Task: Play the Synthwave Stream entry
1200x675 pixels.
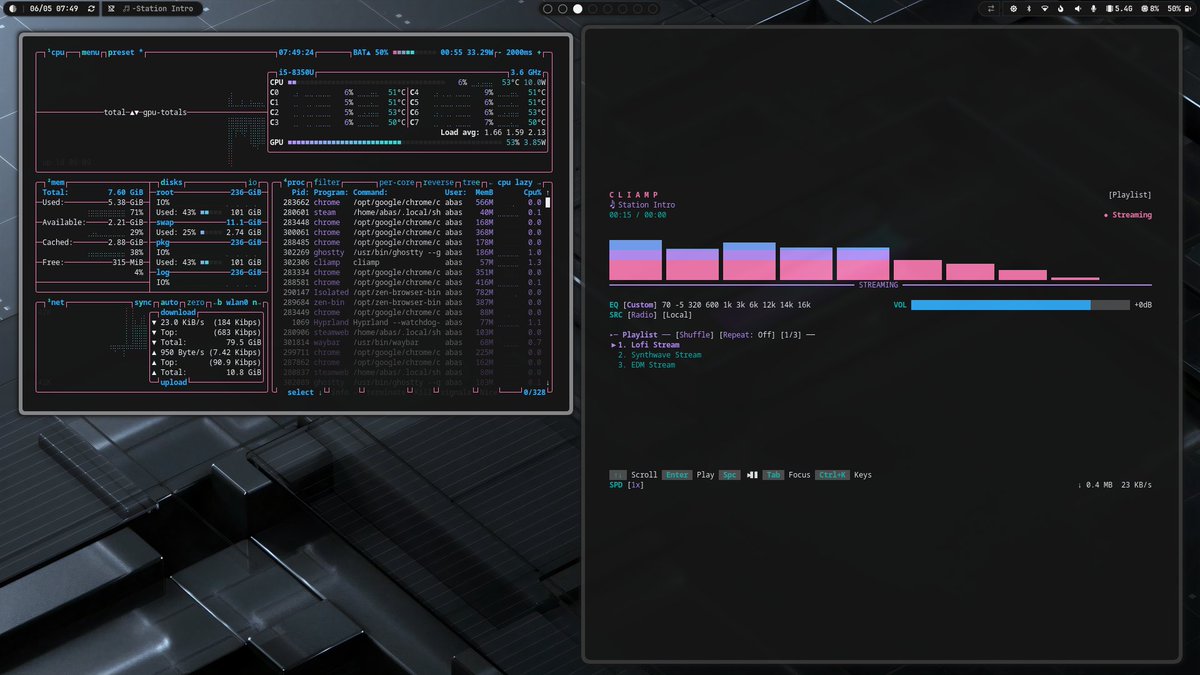Action: (x=659, y=355)
